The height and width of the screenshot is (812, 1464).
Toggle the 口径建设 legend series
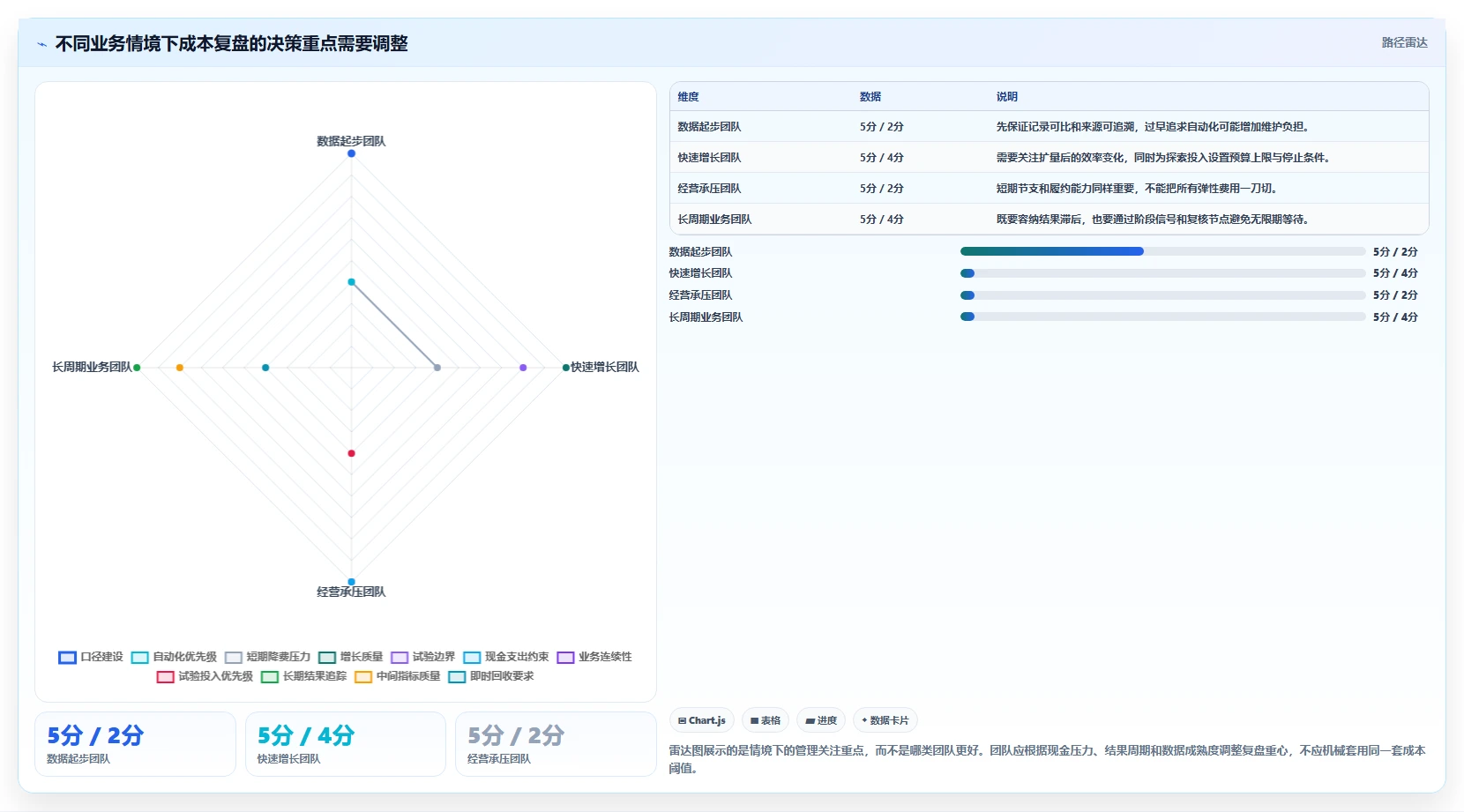point(91,657)
